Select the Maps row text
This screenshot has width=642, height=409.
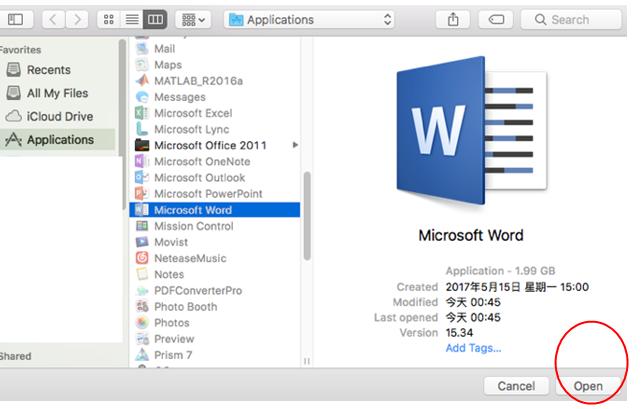pyautogui.click(x=168, y=65)
